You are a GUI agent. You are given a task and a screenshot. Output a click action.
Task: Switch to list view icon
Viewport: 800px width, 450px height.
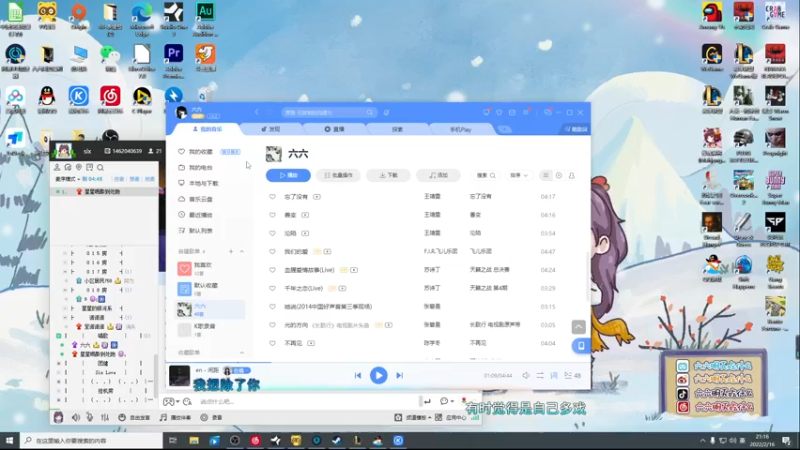pos(545,175)
